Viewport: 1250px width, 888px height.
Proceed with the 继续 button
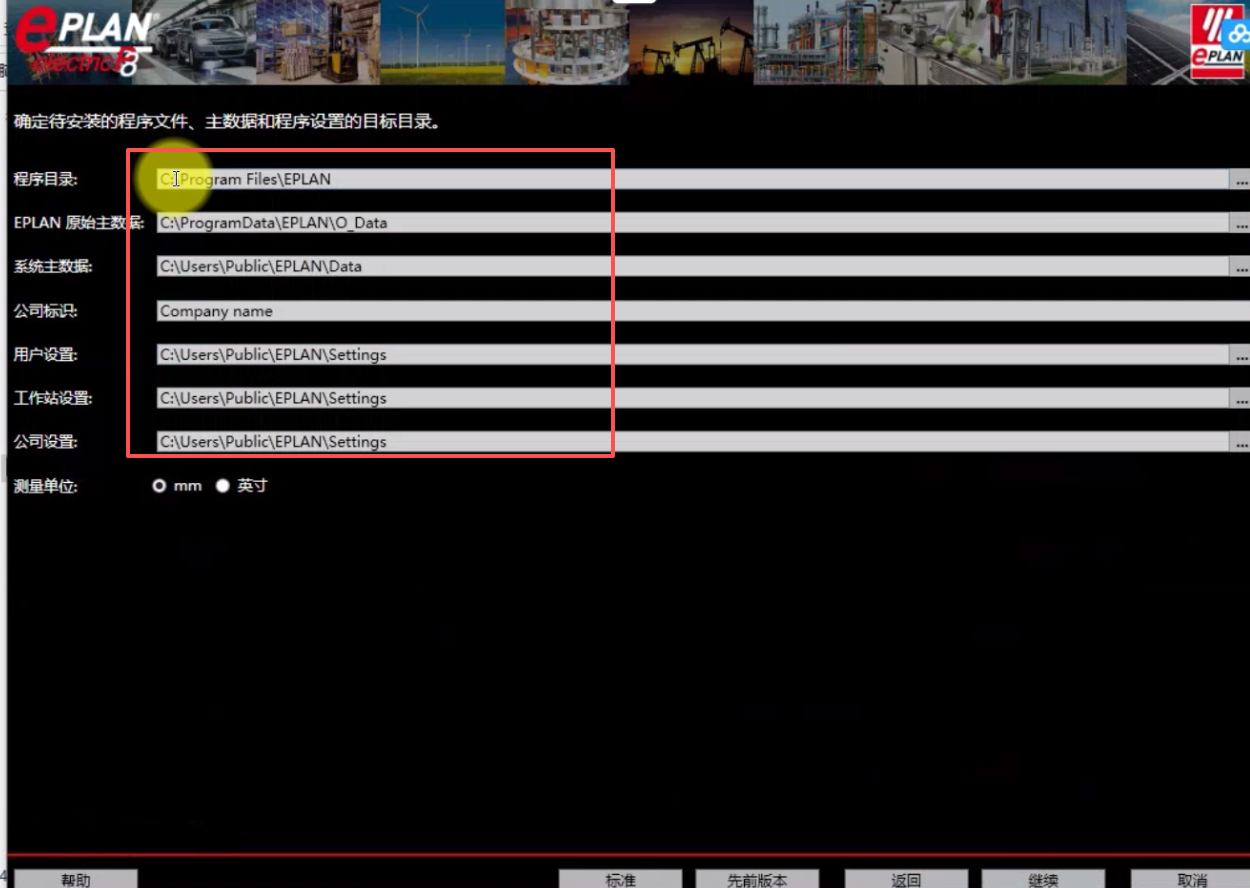(x=1043, y=879)
